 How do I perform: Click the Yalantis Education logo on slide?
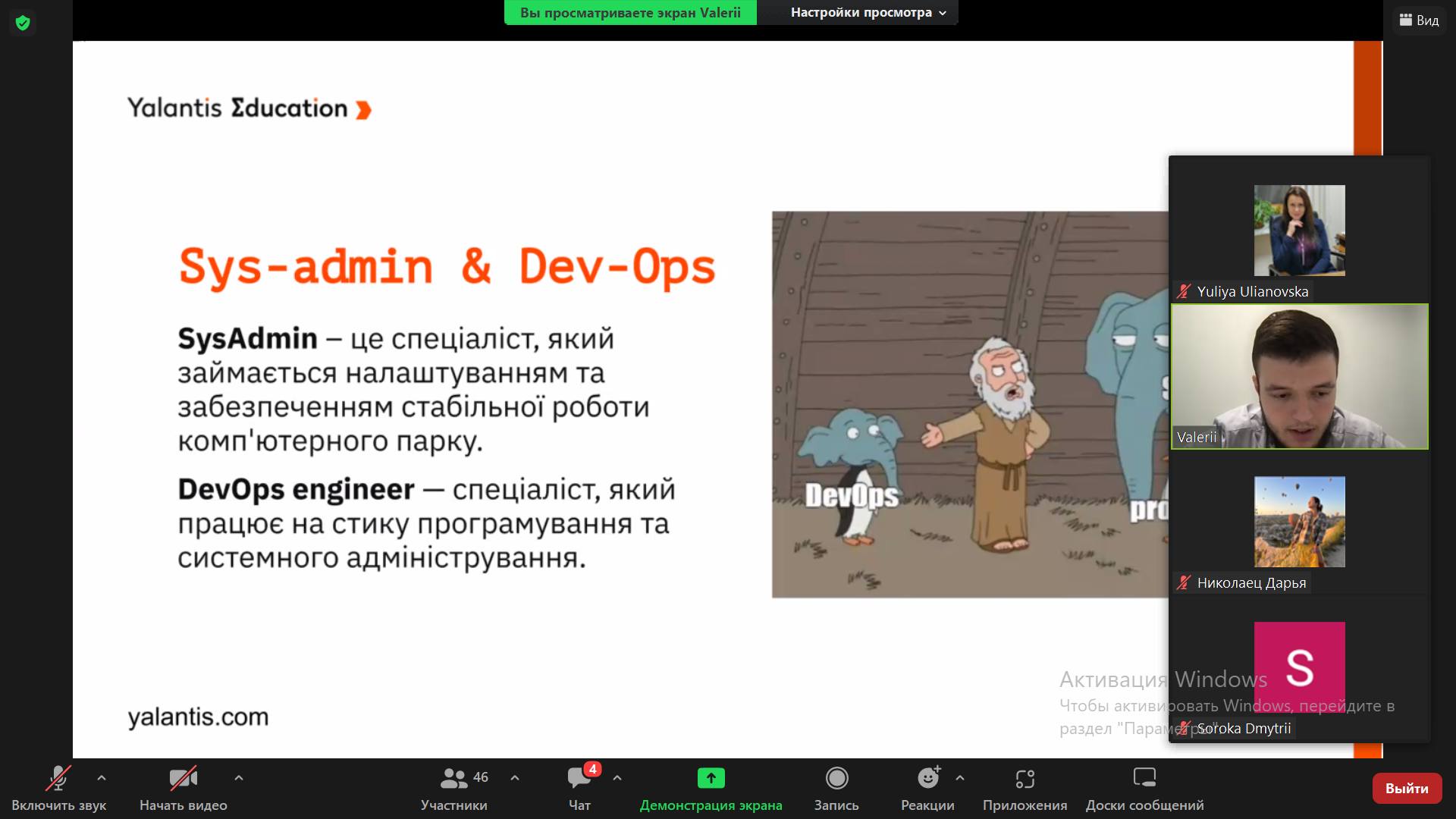click(x=249, y=108)
